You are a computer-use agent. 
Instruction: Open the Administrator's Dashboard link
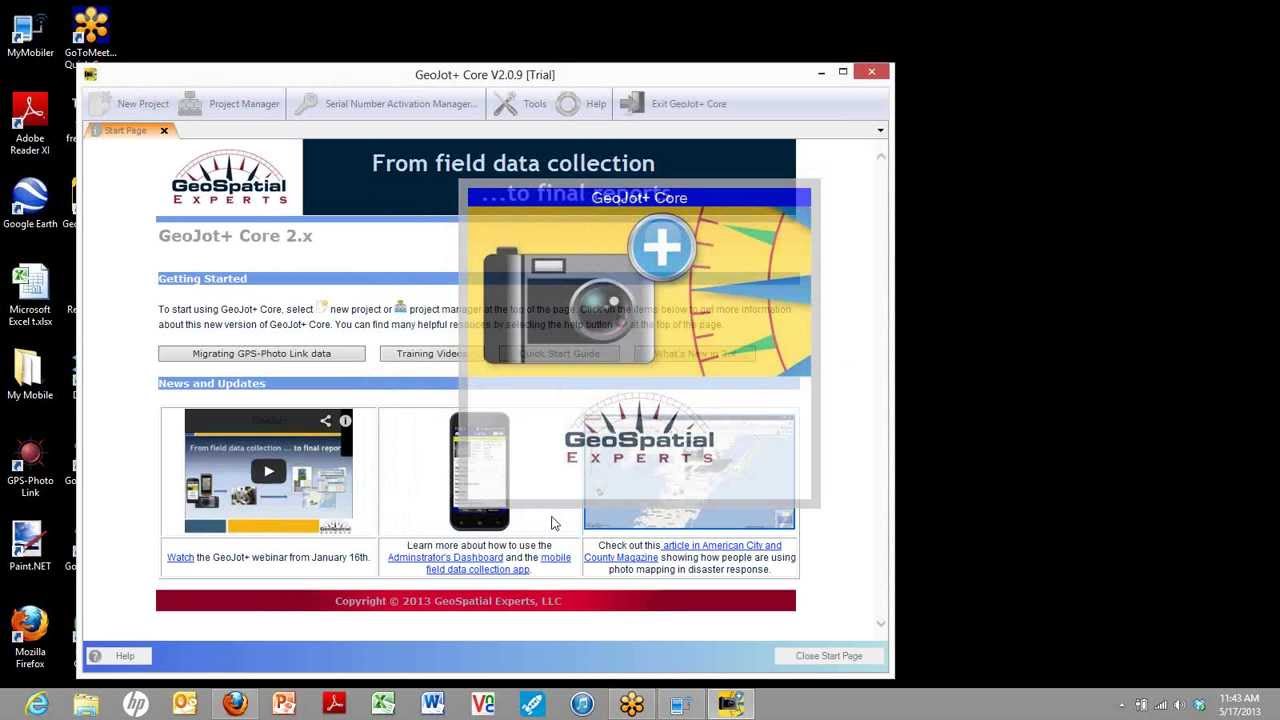445,557
